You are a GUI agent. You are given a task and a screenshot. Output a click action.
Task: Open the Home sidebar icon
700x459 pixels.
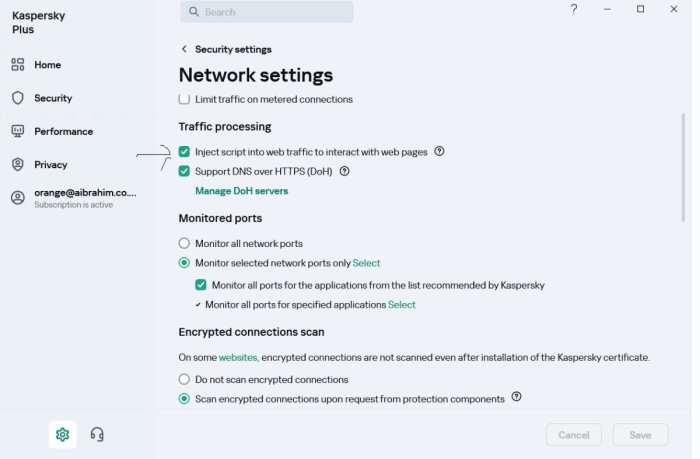18,65
